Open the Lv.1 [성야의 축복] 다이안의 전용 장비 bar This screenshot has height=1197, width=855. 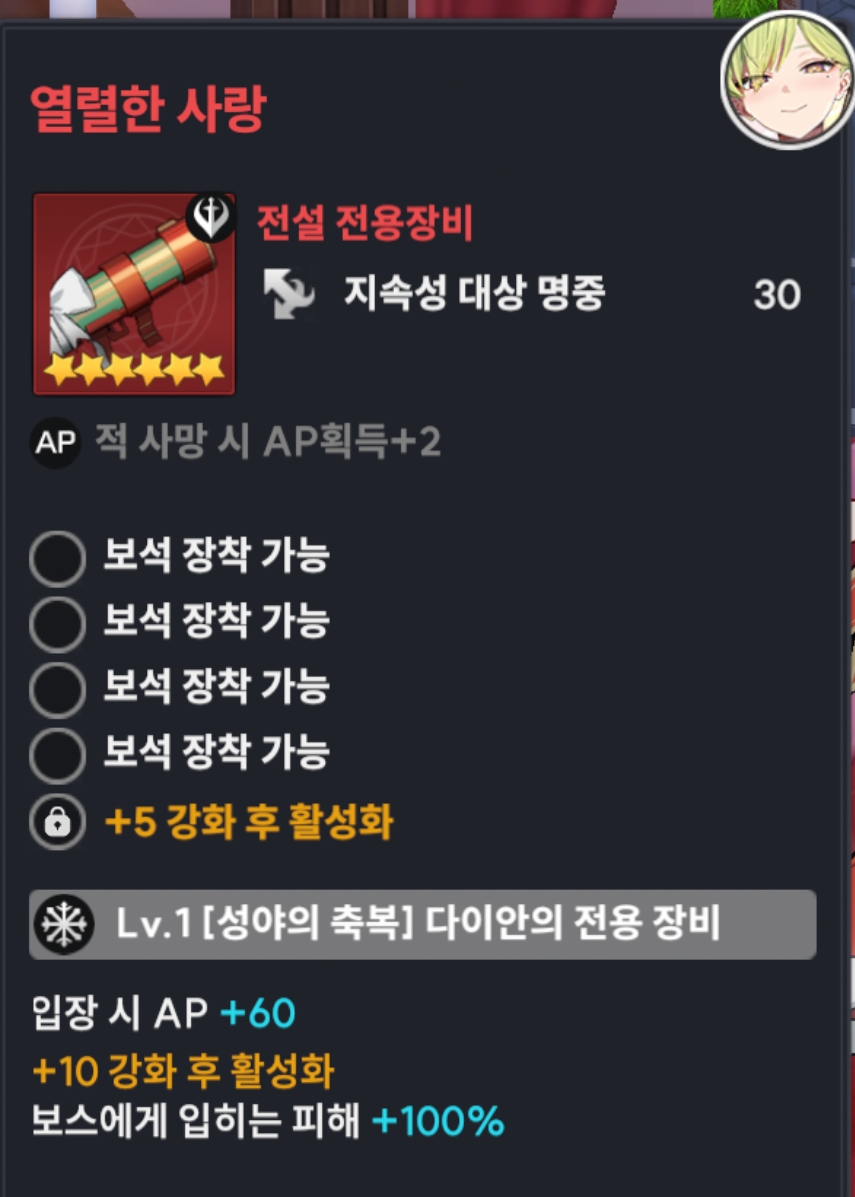point(423,924)
